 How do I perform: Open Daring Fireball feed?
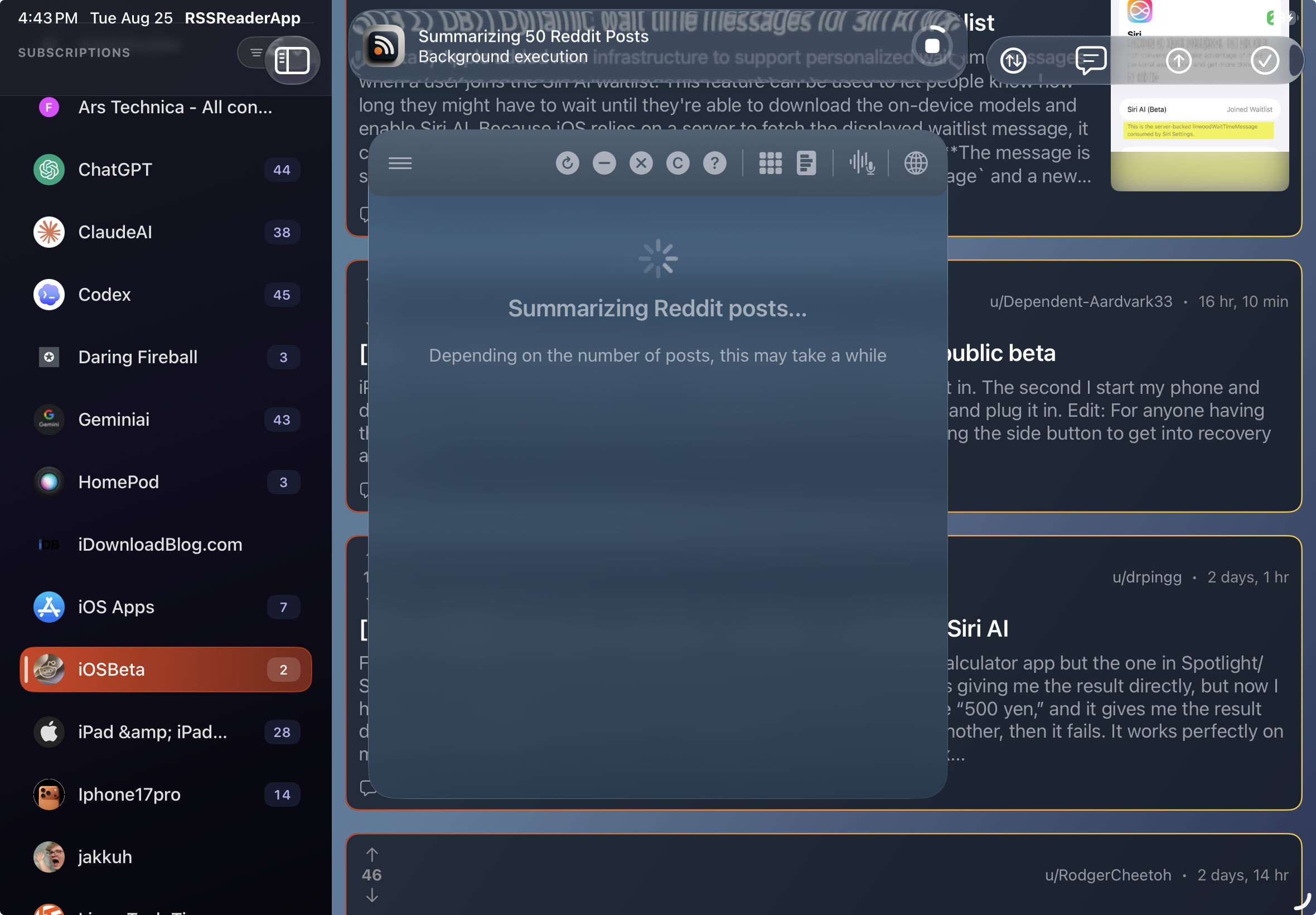coord(166,357)
